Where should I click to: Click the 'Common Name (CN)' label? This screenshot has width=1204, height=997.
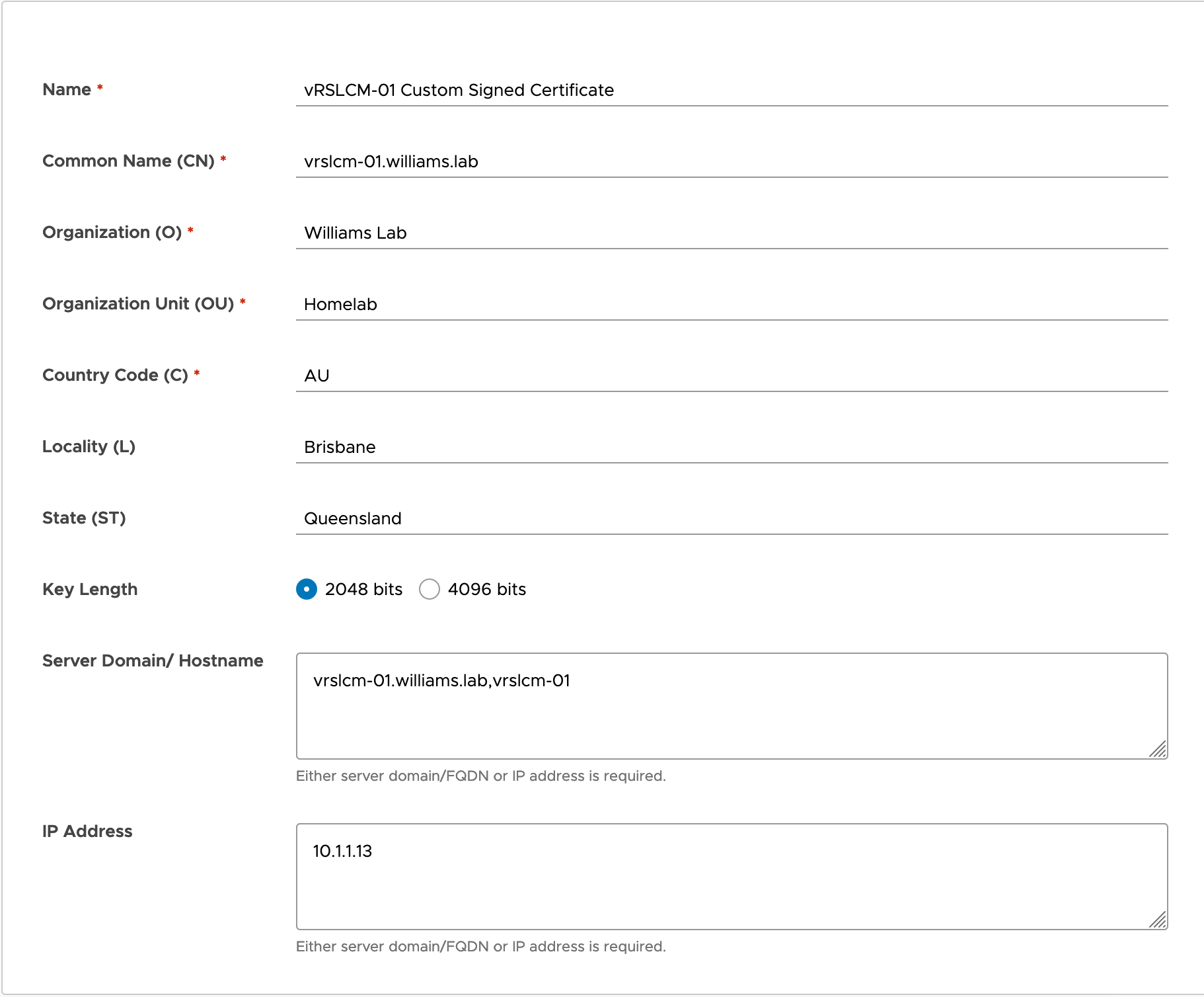[x=128, y=161]
